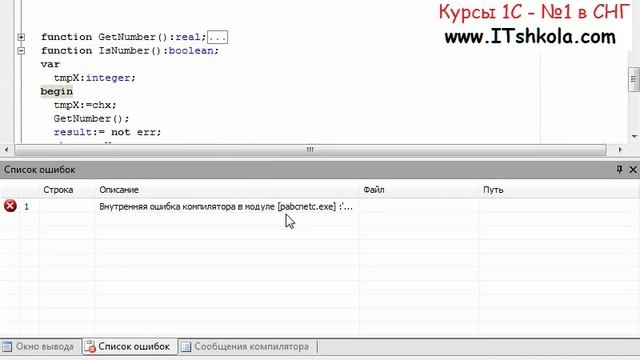Click the editor's down scroll arrow
The width and height of the screenshot is (640, 360).
click(x=634, y=136)
